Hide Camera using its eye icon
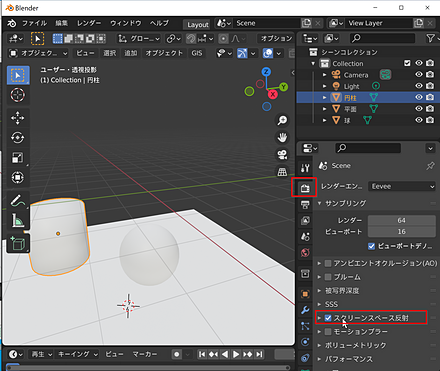This screenshot has width=440, height=371. 419,75
